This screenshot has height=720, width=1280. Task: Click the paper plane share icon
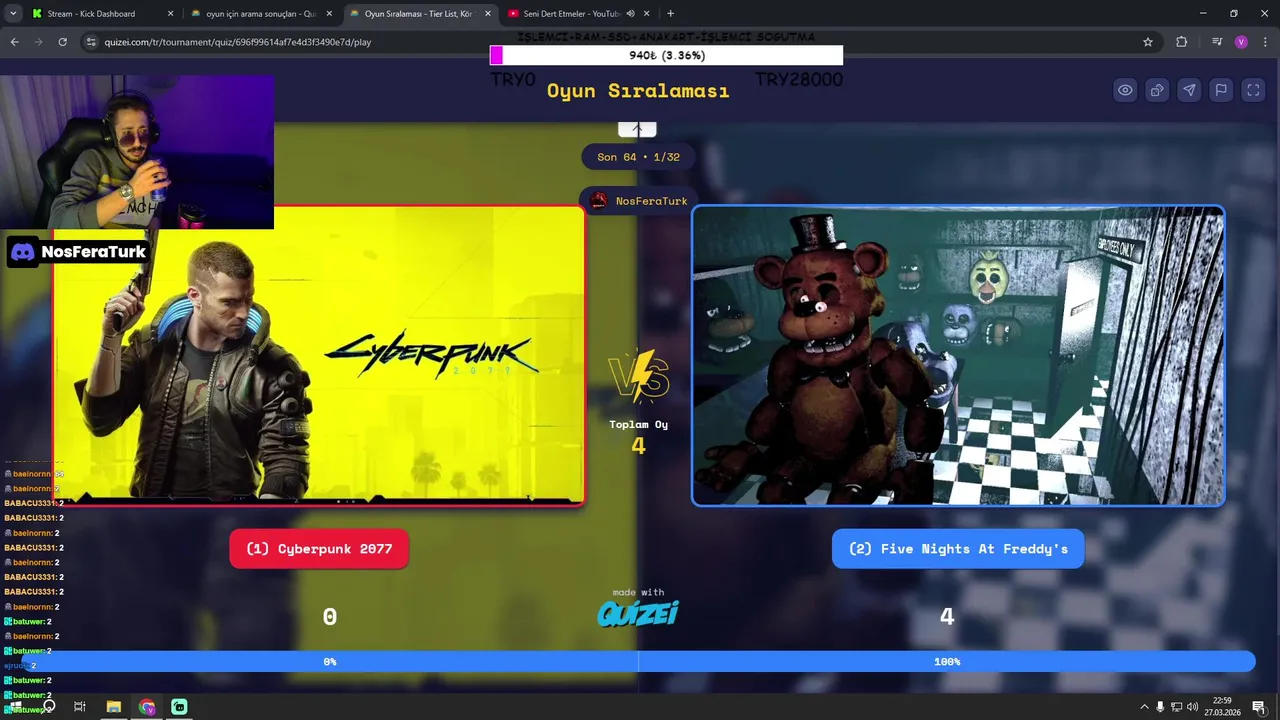1189,90
